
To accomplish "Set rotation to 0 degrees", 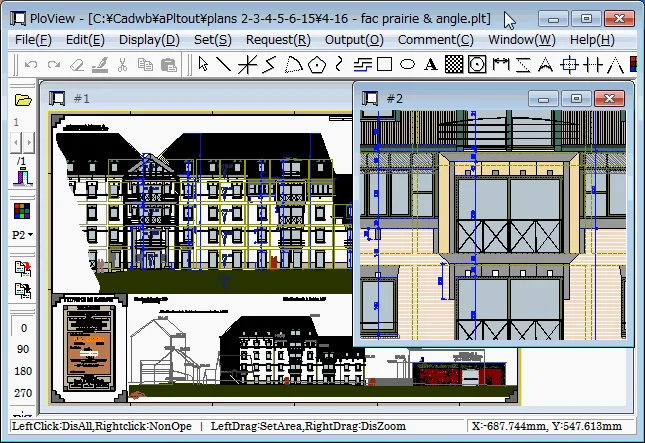I will point(23,328).
